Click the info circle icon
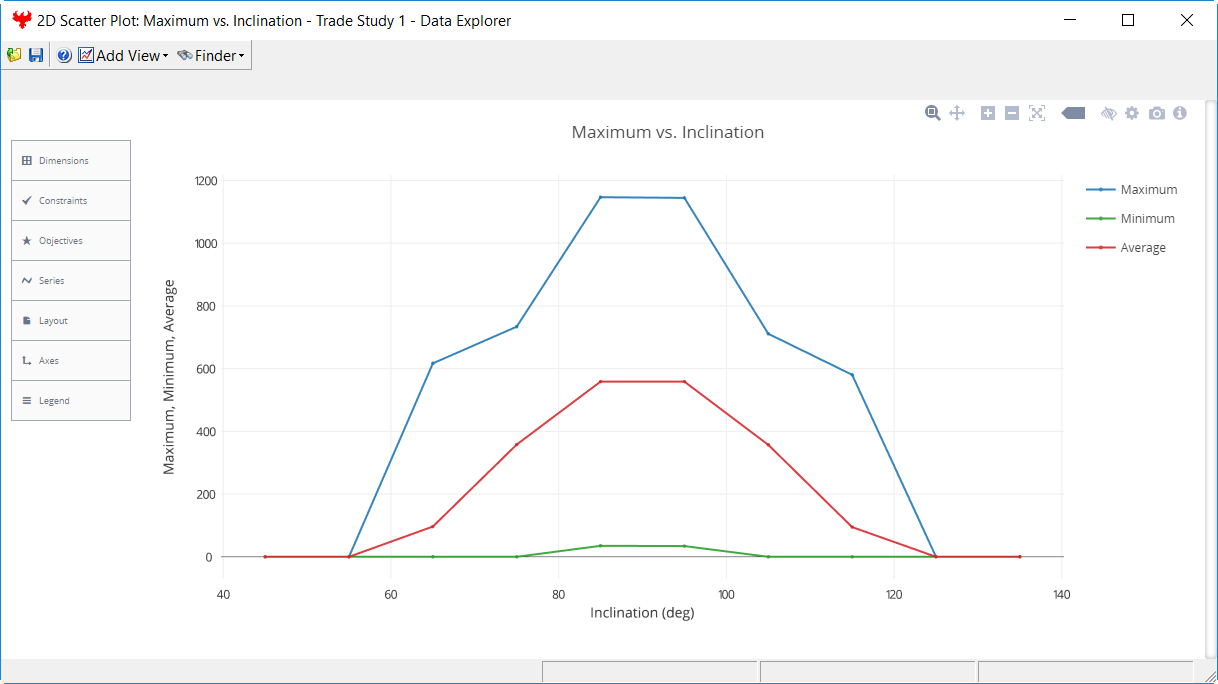The image size is (1218, 684). point(1180,113)
